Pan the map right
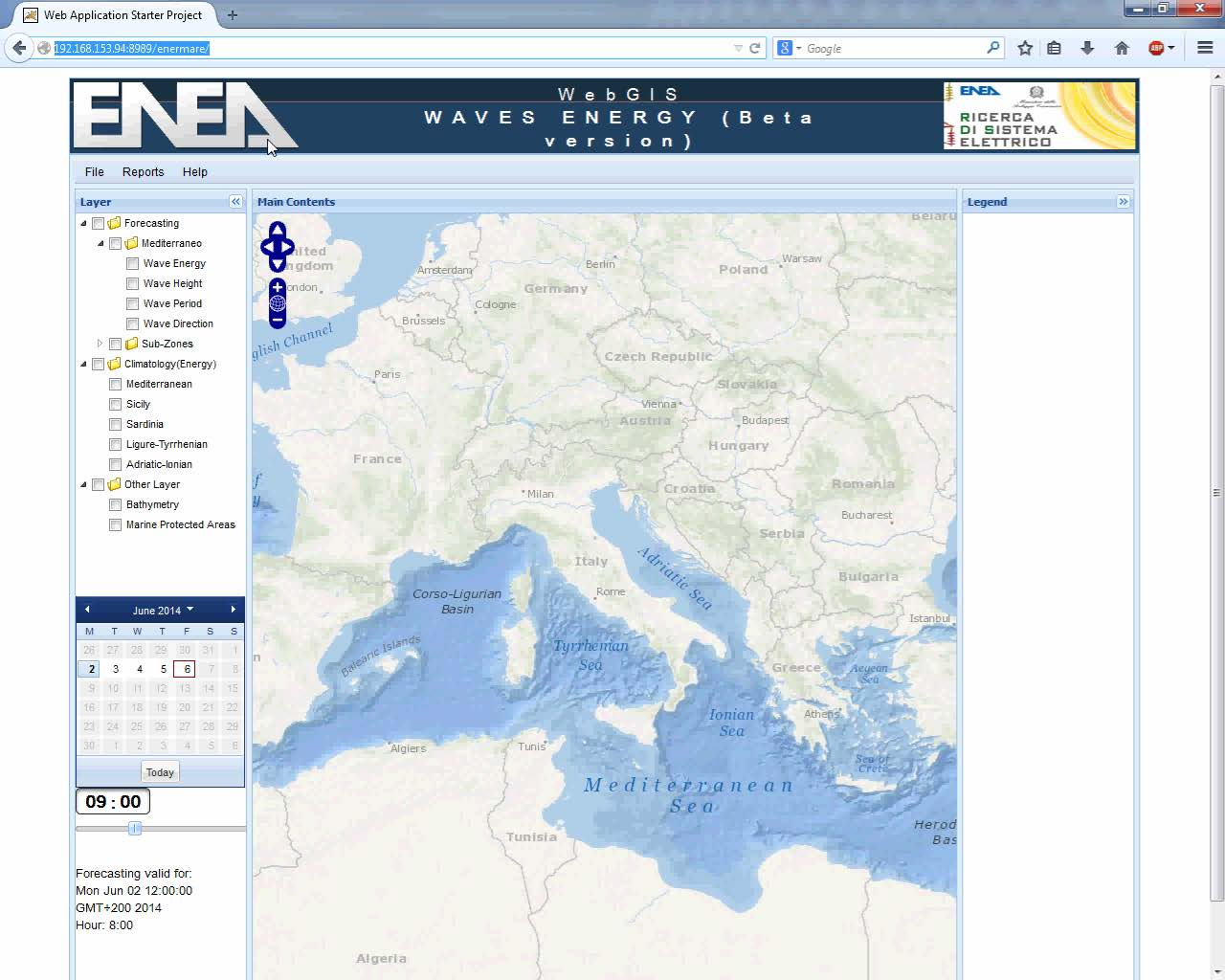This screenshot has height=980, width=1225. point(288,247)
